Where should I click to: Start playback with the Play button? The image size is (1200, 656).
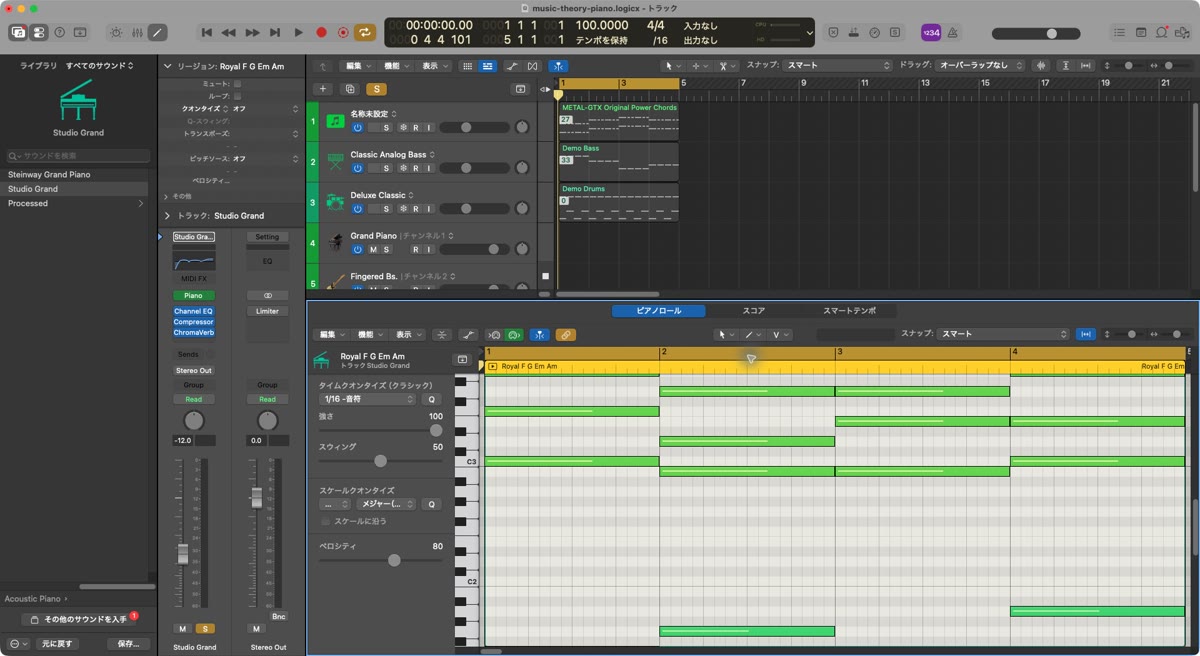pos(298,32)
